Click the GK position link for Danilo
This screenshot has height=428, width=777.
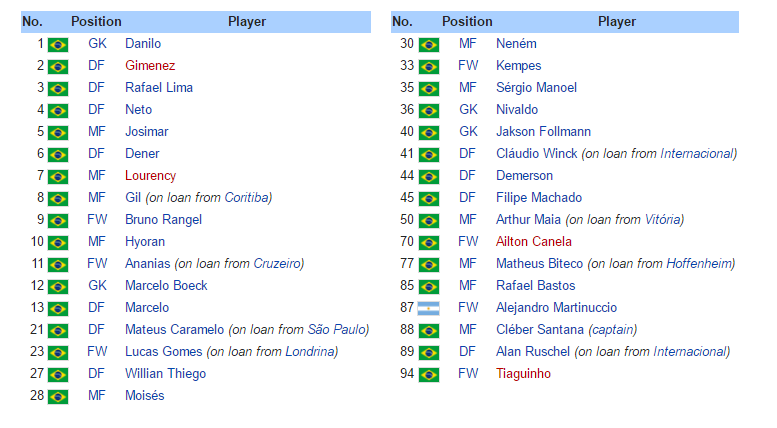(x=97, y=44)
